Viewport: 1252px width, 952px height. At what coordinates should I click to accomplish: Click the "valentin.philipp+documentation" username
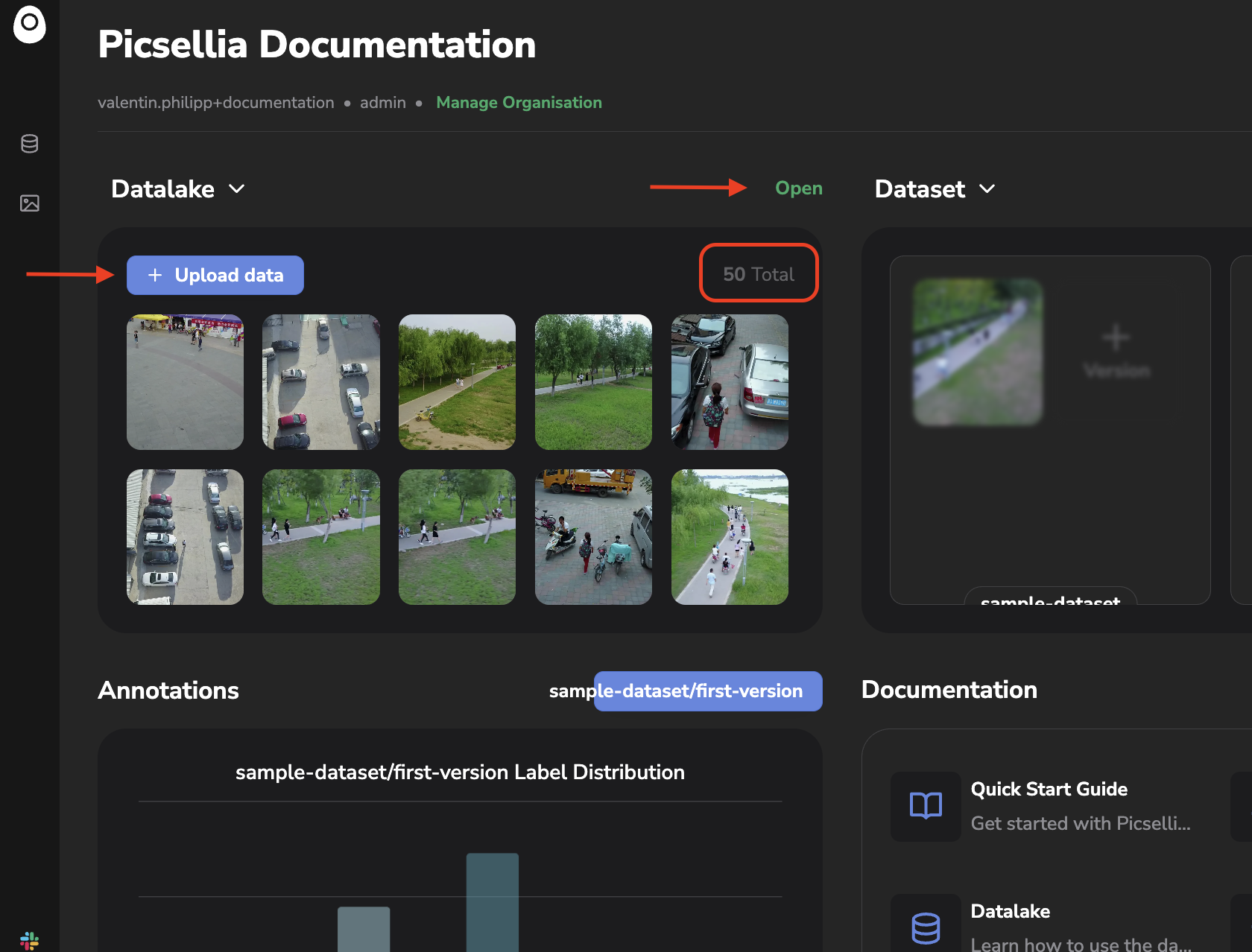pyautogui.click(x=216, y=103)
